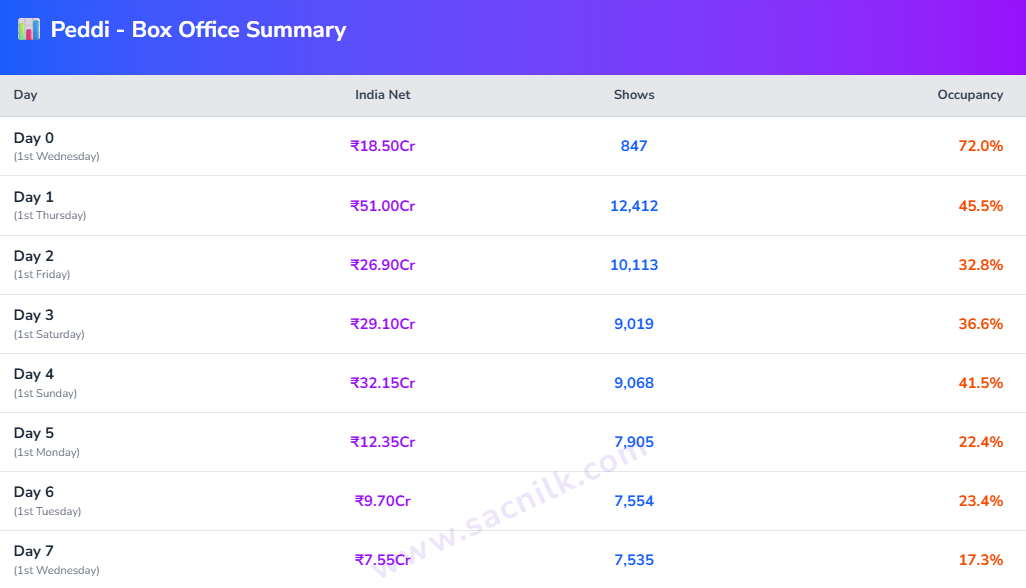Click the bar chart icon beside Peddi title
The width and height of the screenshot is (1026, 588).
pos(29,29)
